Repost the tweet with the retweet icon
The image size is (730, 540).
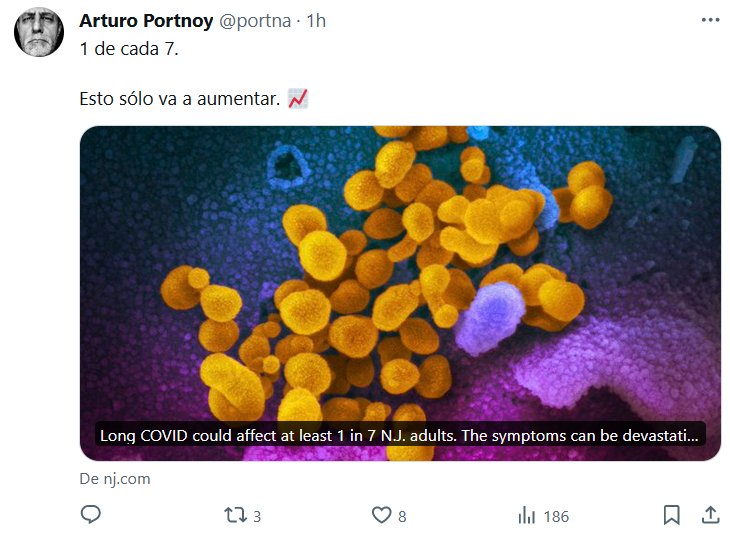(x=235, y=516)
